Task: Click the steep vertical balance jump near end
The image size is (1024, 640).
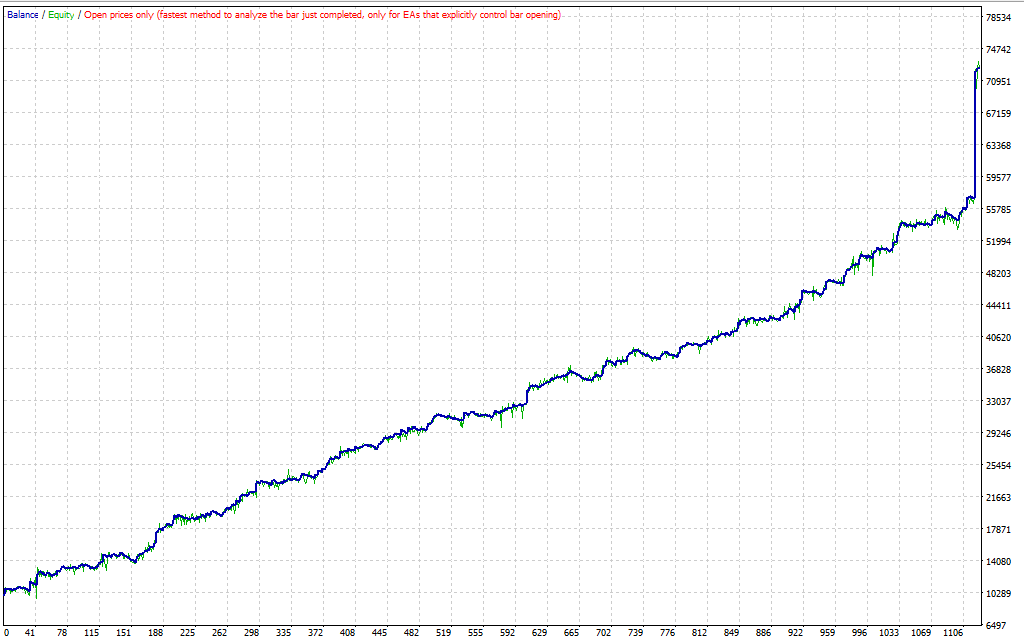Action: 974,140
